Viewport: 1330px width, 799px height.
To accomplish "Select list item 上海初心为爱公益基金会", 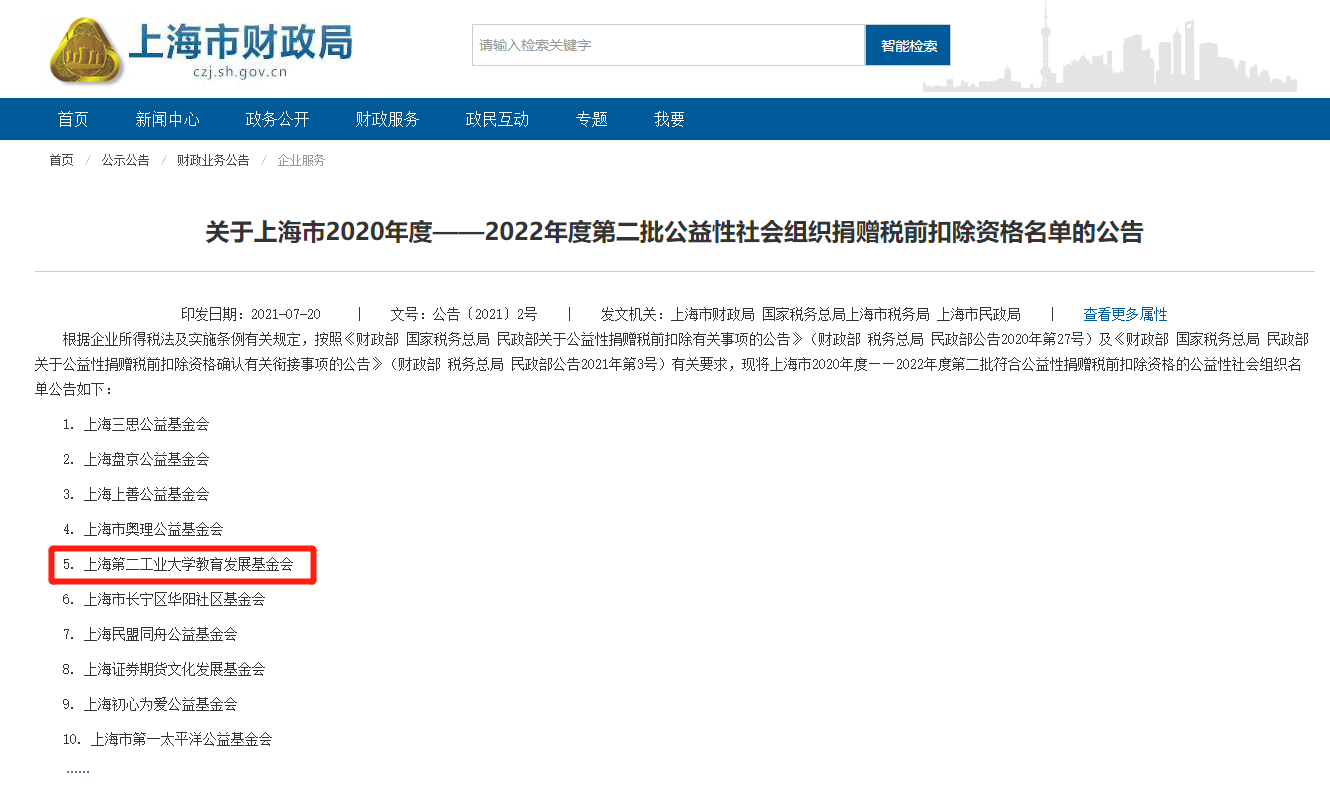I will 160,704.
